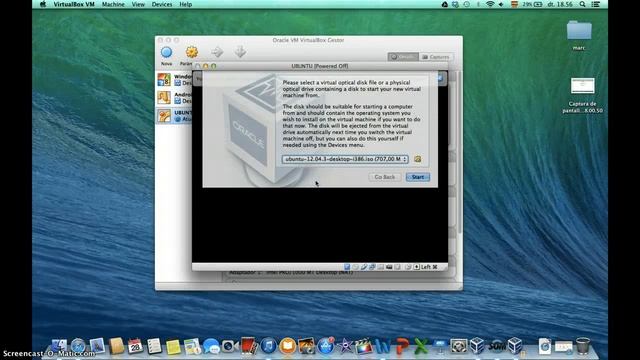640x360 pixels.
Task: Launch Safari from the Dock
Action: (x=78, y=346)
